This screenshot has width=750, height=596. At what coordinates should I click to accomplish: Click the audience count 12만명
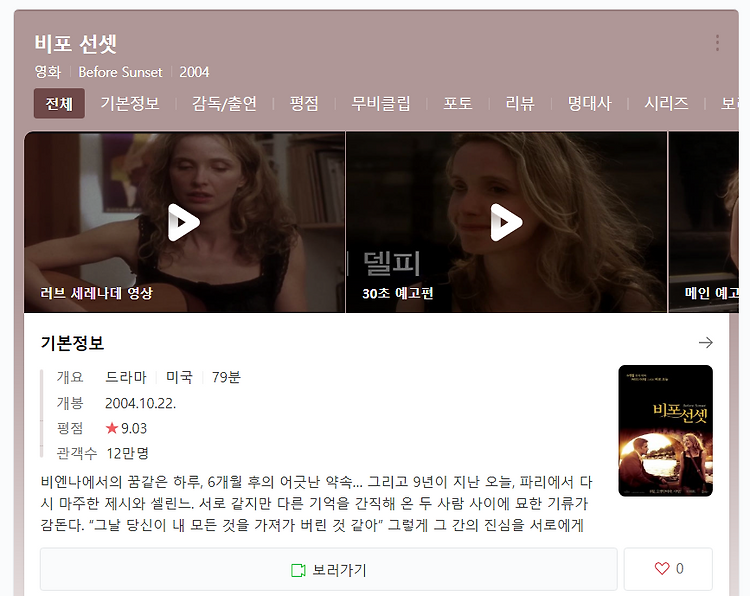tap(128, 453)
